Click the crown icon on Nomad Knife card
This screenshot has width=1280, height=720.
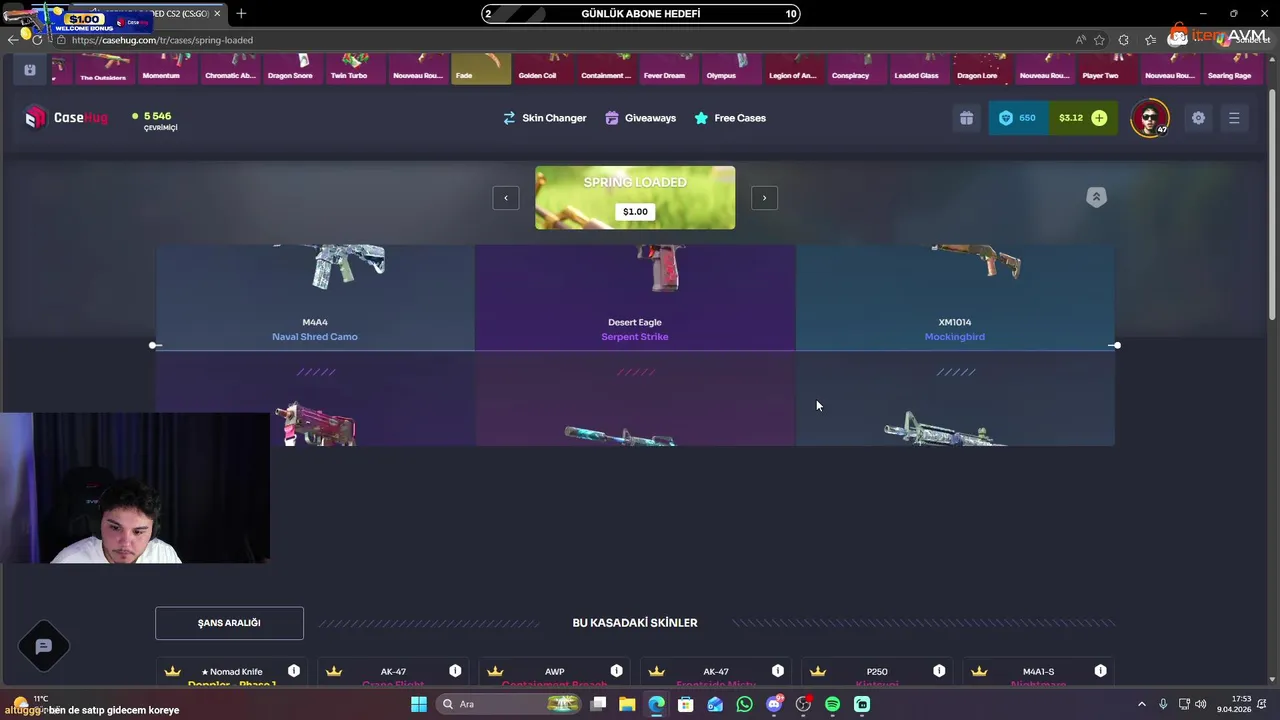(172, 671)
